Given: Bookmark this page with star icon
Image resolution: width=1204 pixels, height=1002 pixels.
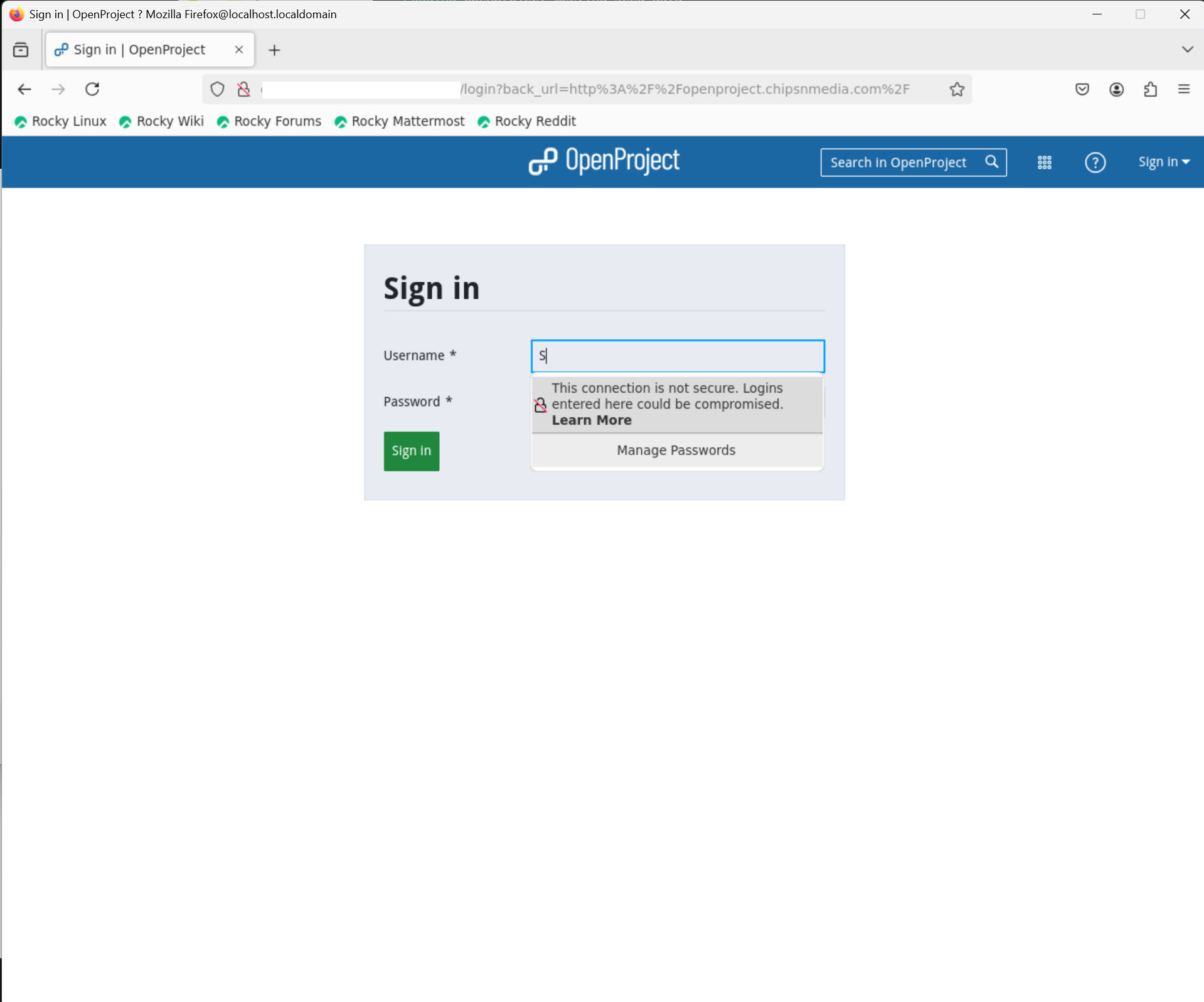Looking at the screenshot, I should click(957, 89).
